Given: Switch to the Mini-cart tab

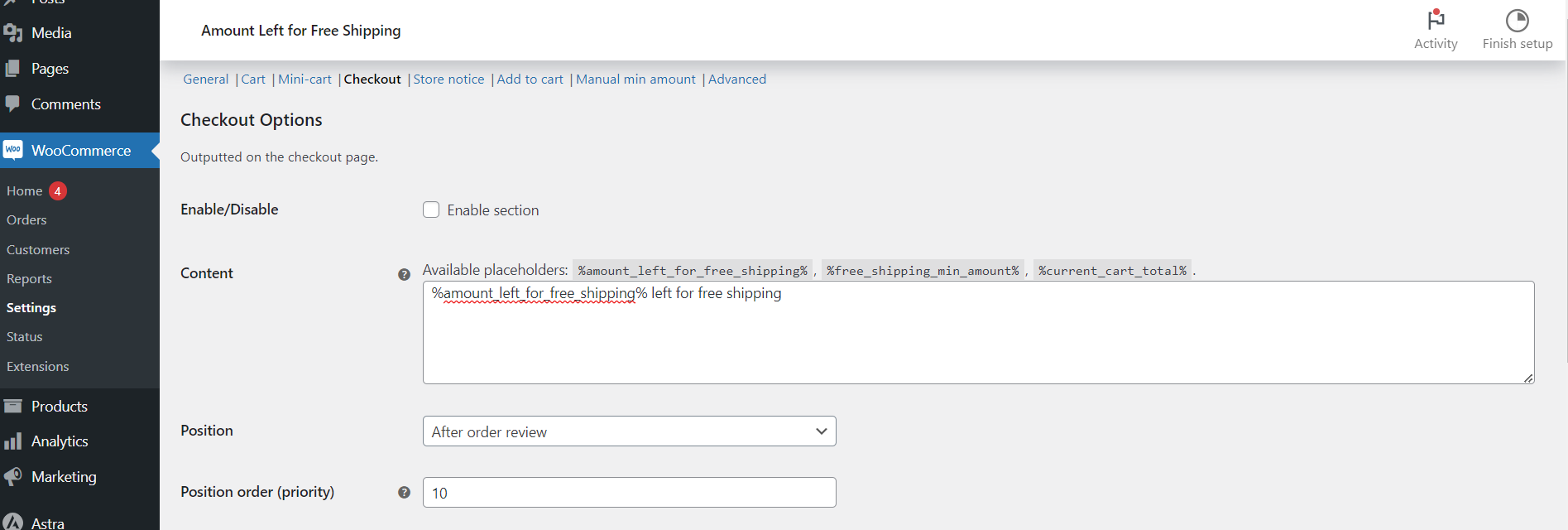Looking at the screenshot, I should (x=304, y=79).
